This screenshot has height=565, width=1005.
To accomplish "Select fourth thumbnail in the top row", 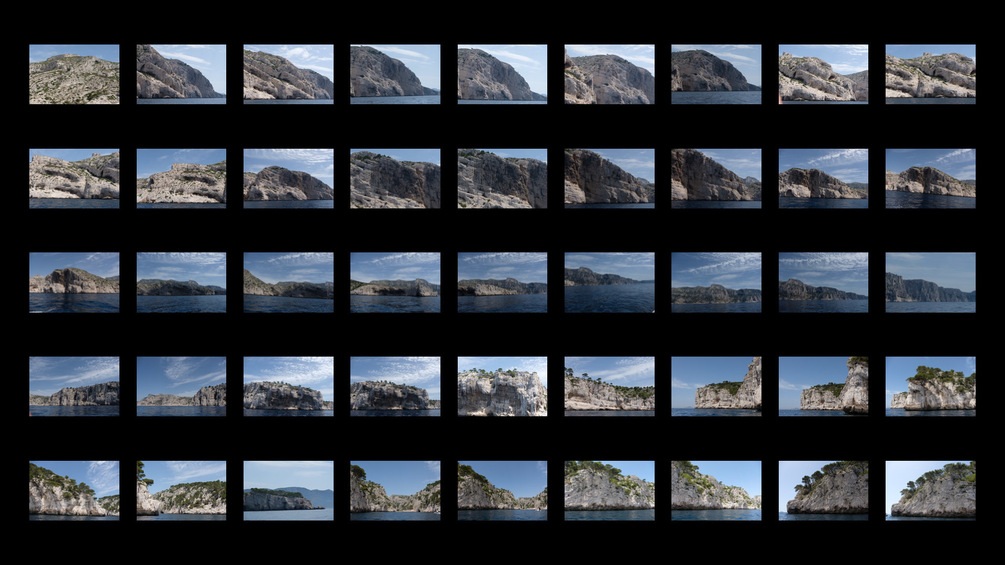I will click(395, 74).
